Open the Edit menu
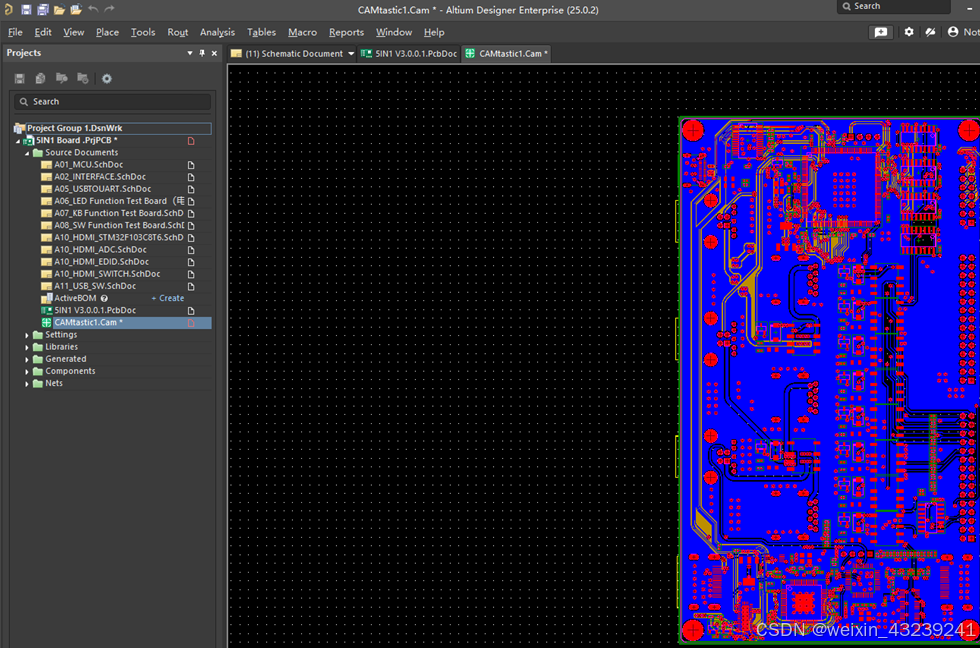Image resolution: width=980 pixels, height=648 pixels. pyautogui.click(x=42, y=32)
